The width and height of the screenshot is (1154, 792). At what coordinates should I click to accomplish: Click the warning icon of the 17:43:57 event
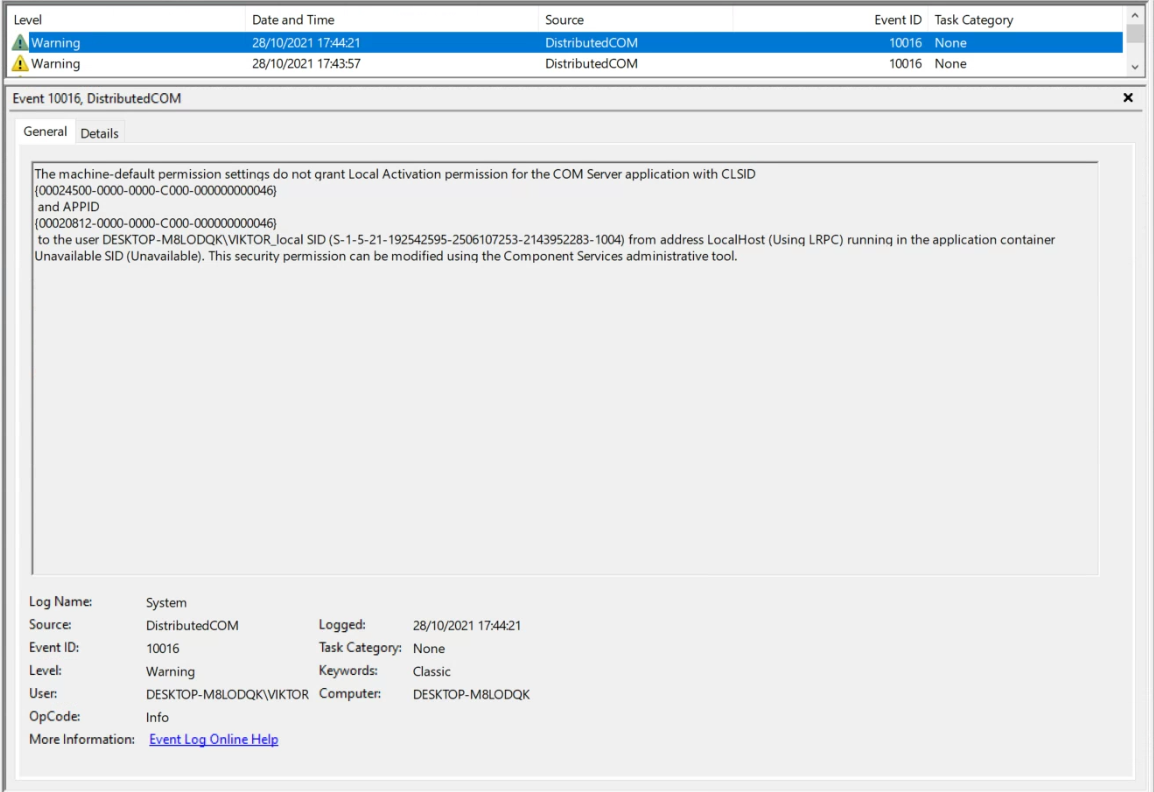[x=19, y=64]
